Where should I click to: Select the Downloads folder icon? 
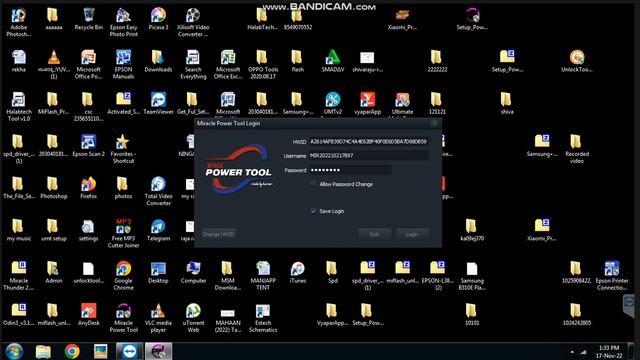coord(158,61)
